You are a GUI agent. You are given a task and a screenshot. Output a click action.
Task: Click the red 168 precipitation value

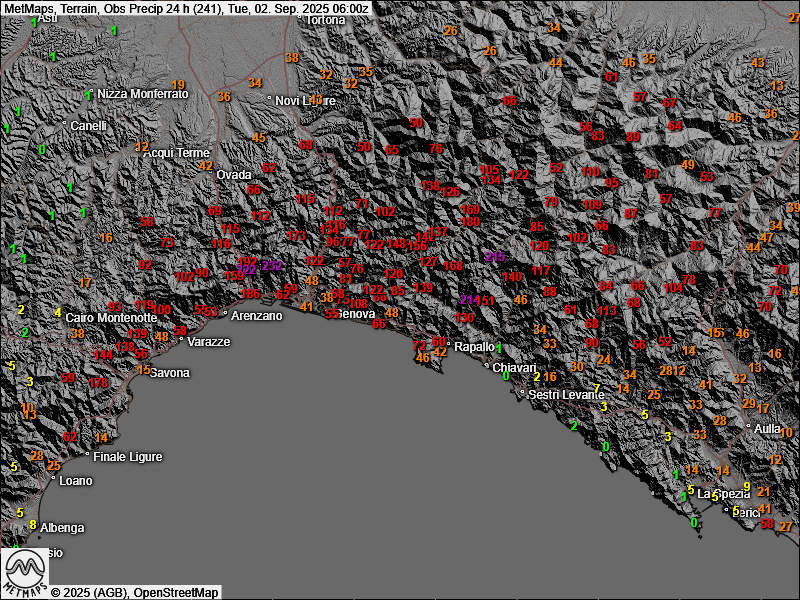453,265
